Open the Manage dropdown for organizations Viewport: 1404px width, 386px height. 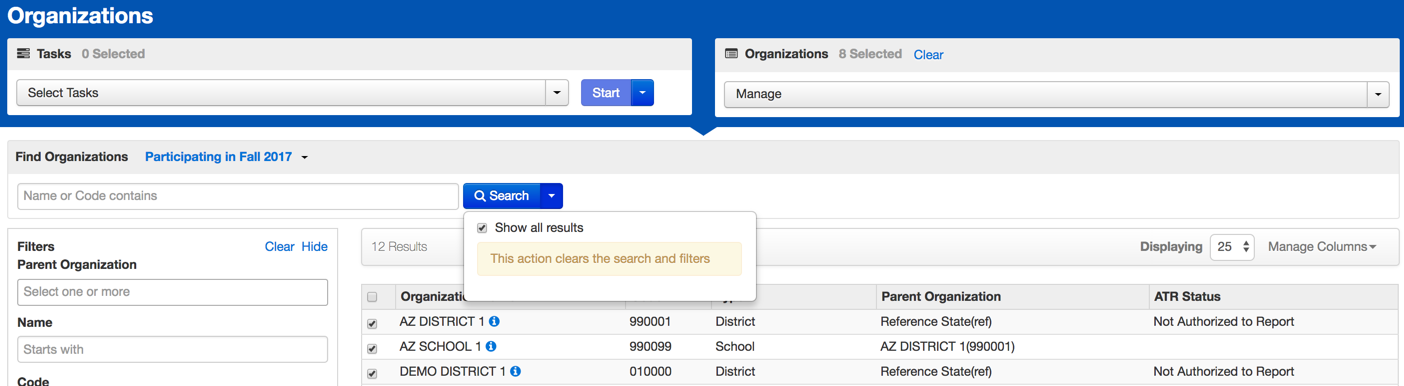click(1057, 94)
